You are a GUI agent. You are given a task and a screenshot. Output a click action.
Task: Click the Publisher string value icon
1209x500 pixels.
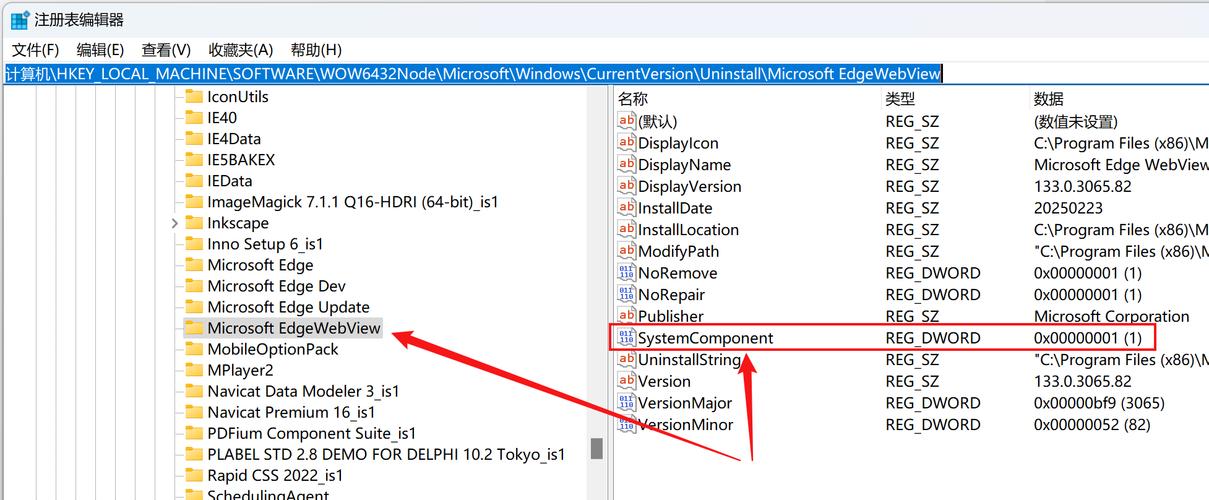(x=627, y=316)
